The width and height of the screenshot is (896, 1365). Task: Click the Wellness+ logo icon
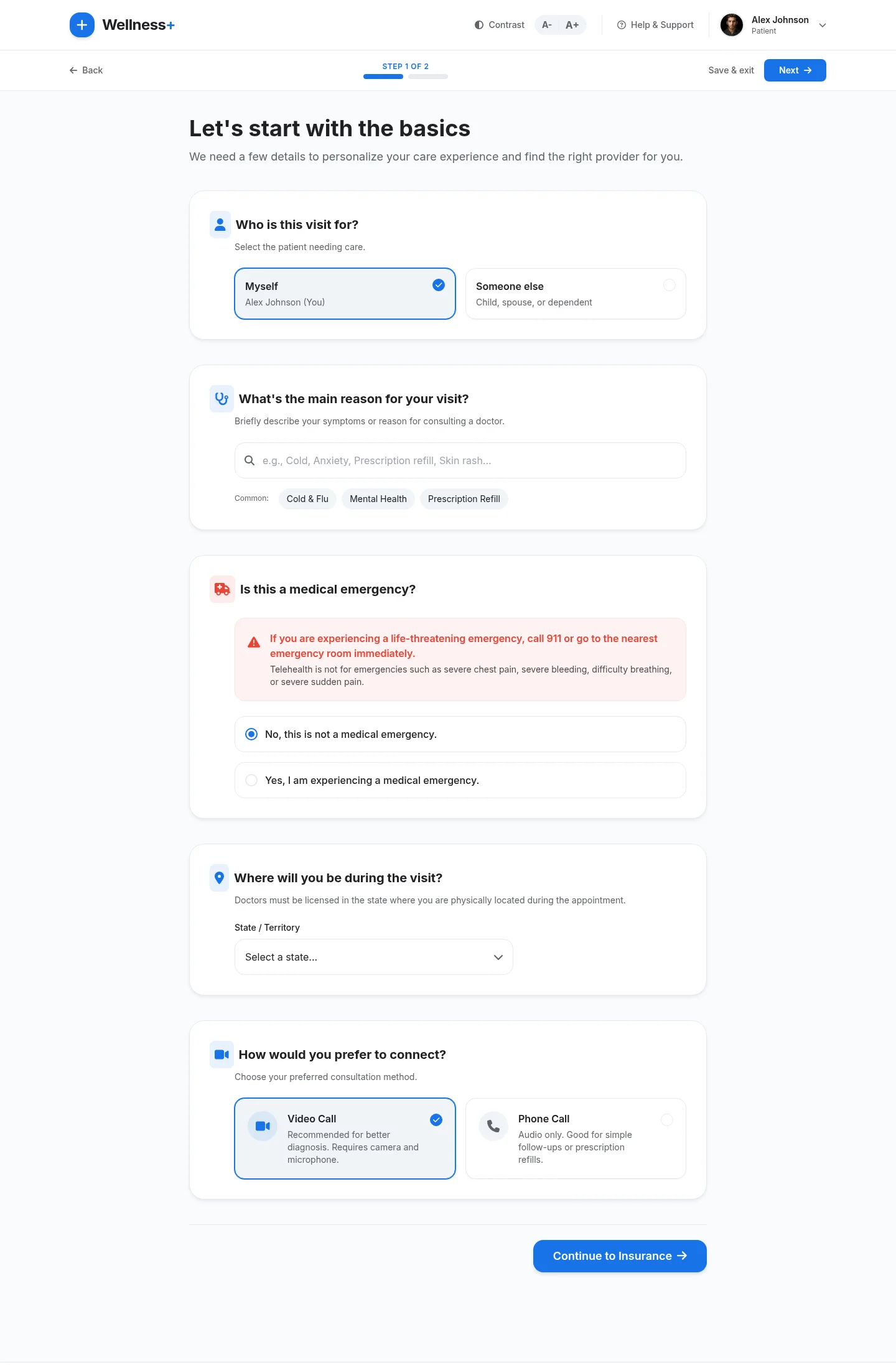(82, 25)
